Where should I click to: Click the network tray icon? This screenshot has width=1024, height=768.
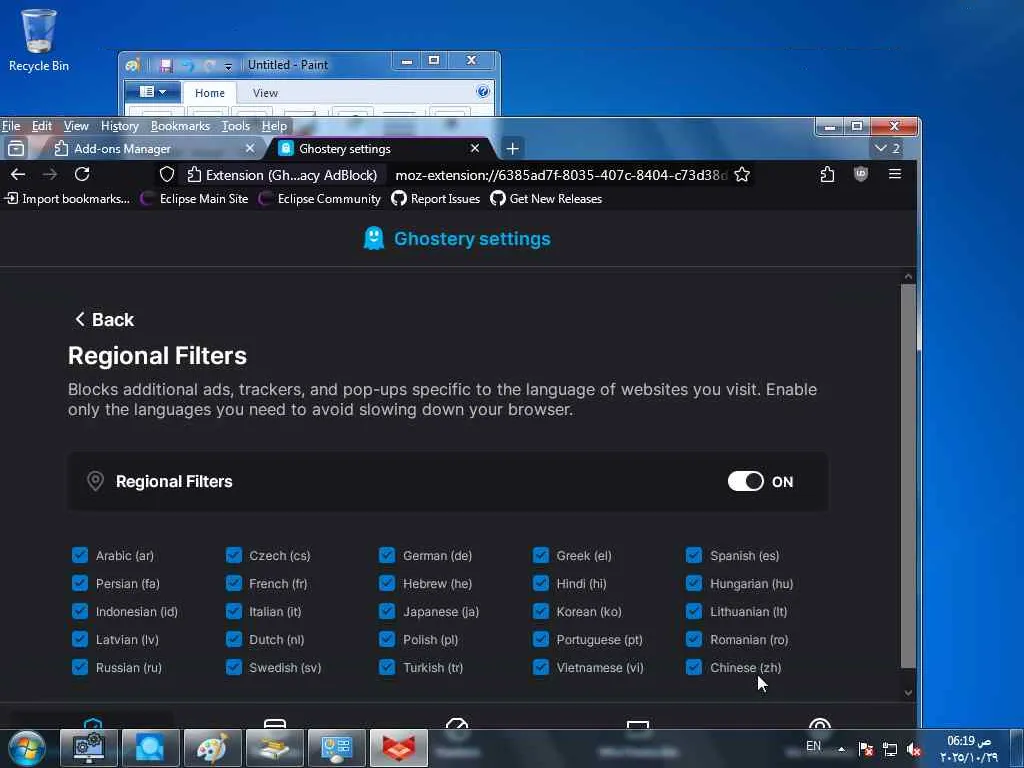[889, 749]
